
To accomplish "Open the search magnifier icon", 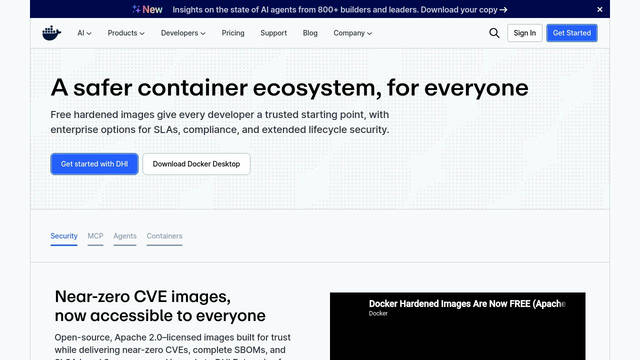I will click(494, 33).
